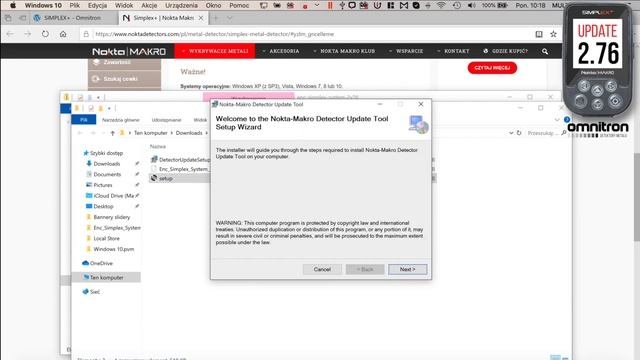Open Desktop in Quick access
The height and width of the screenshot is (360, 640).
point(103,206)
